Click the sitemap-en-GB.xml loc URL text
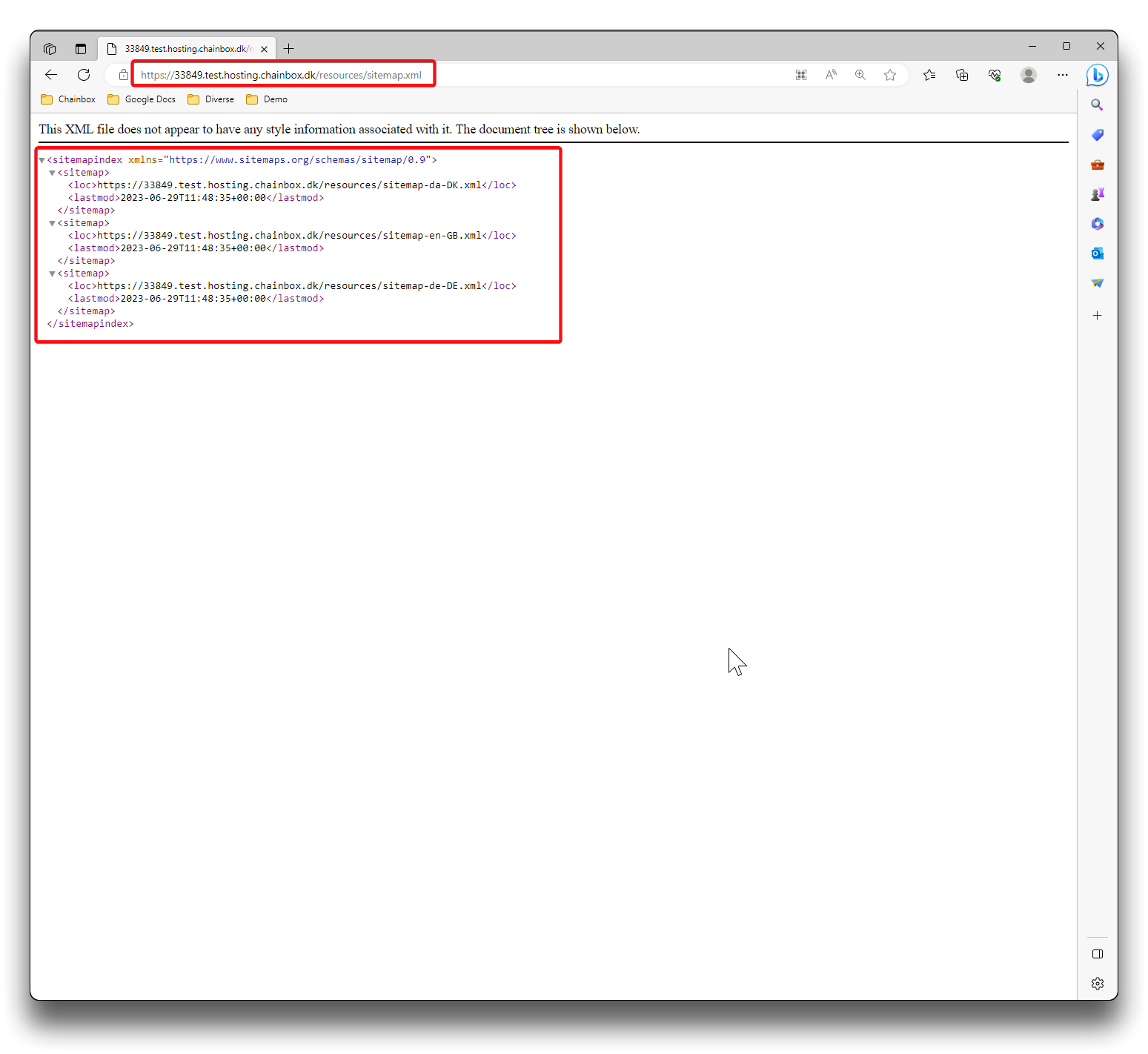1148x1054 pixels. (290, 236)
